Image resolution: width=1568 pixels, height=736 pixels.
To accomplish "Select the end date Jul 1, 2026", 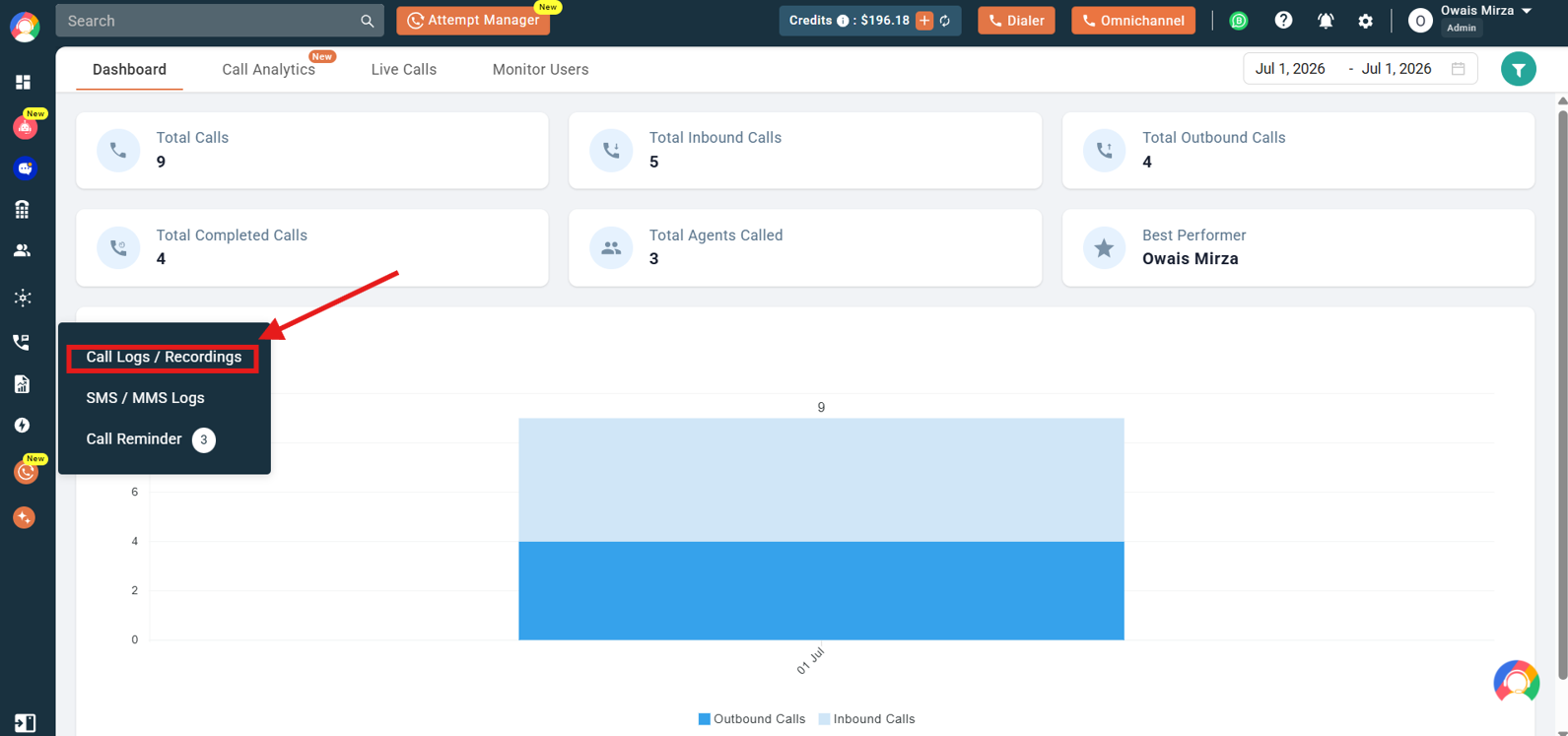I will 1396,69.
